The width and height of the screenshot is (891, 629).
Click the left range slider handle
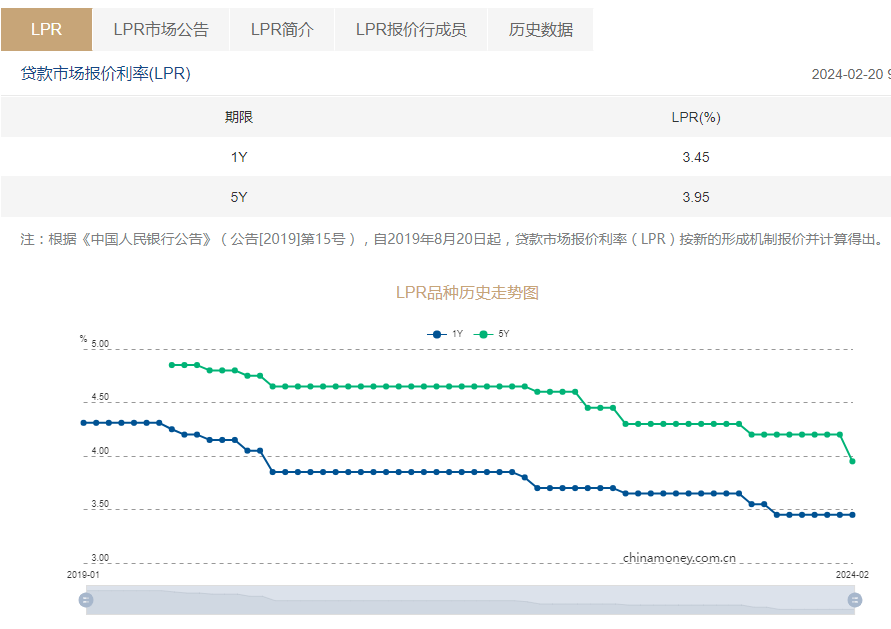pos(86,599)
